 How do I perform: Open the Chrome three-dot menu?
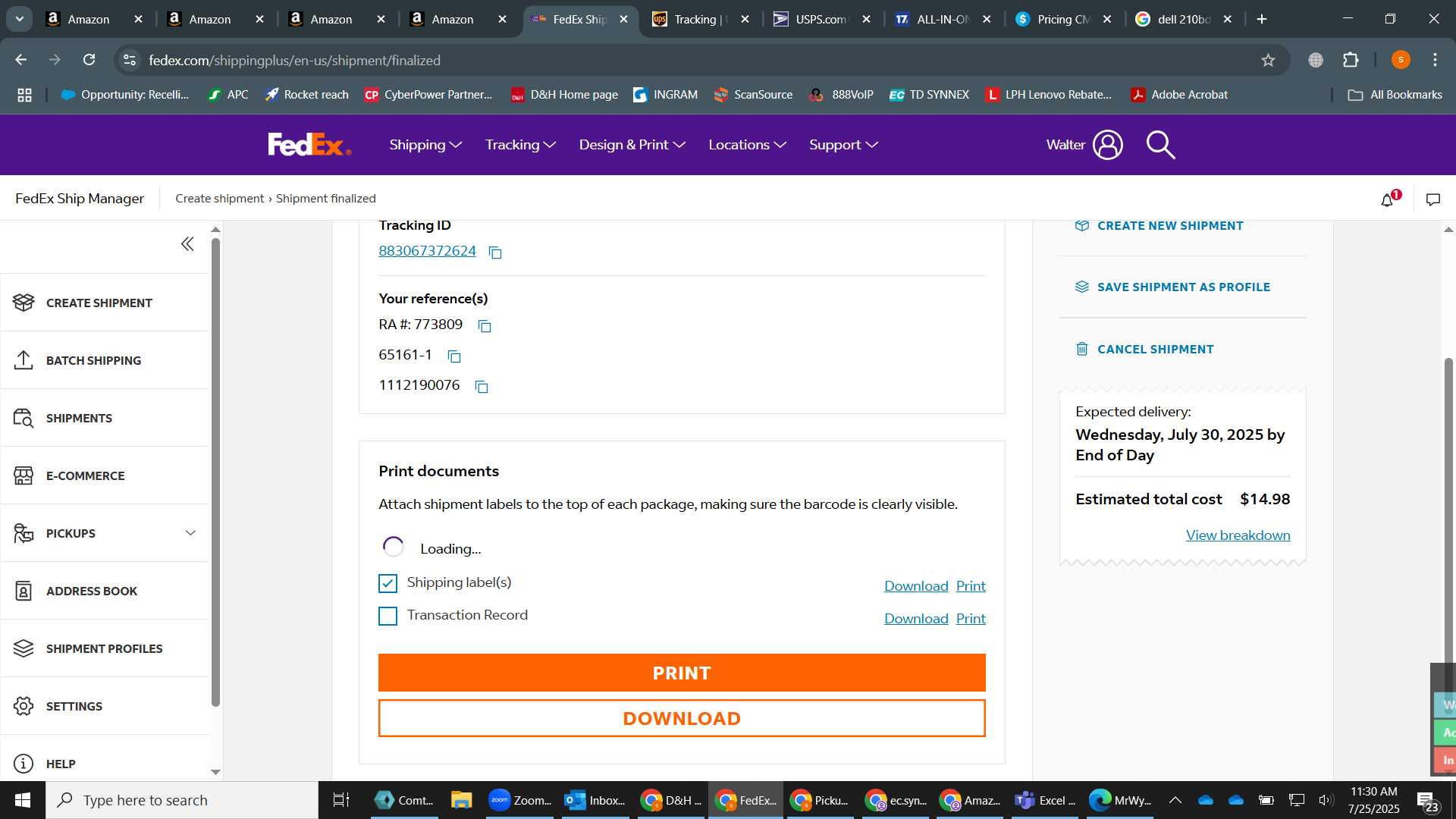pyautogui.click(x=1435, y=60)
